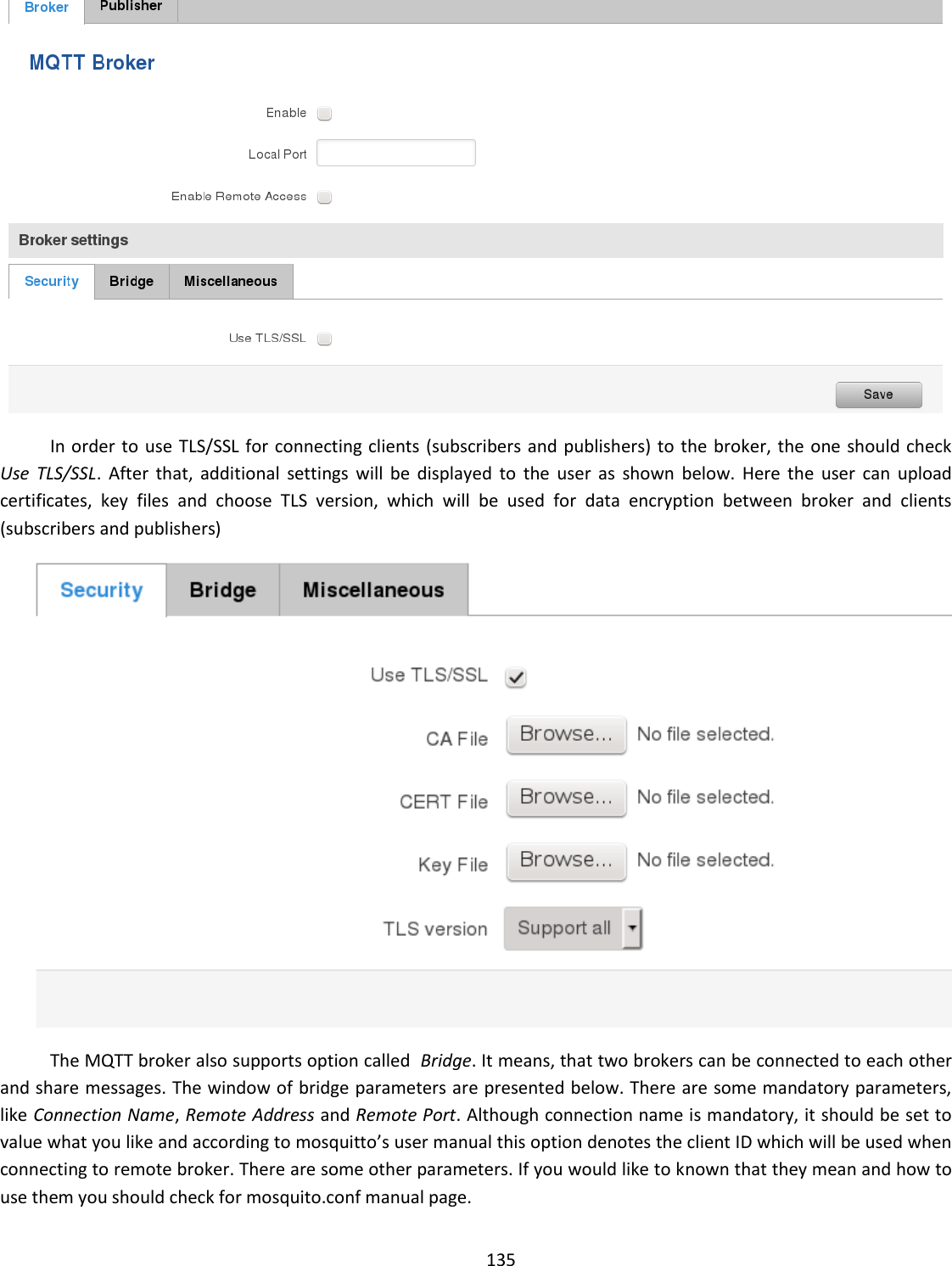Switch to the Publisher tab
This screenshot has width=952, height=1266.
click(x=130, y=8)
